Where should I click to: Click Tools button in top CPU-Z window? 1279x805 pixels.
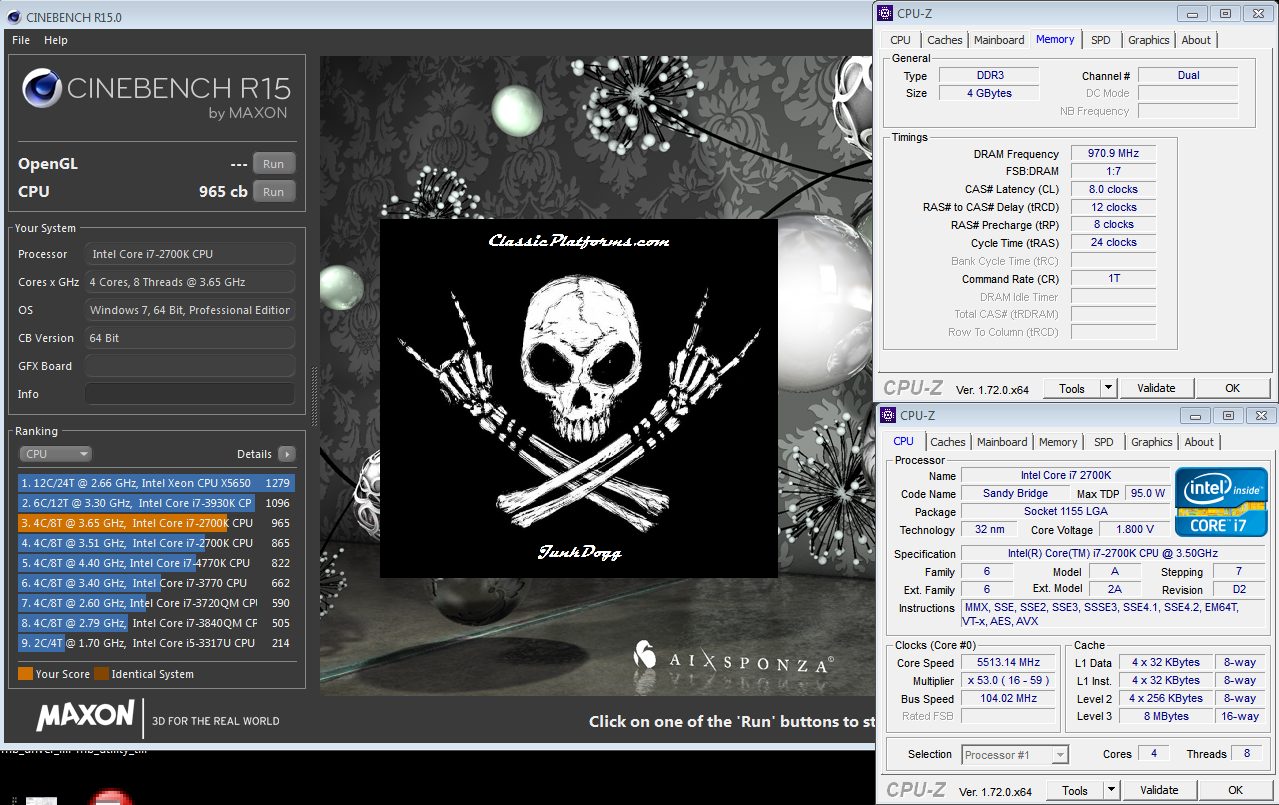pos(1072,388)
